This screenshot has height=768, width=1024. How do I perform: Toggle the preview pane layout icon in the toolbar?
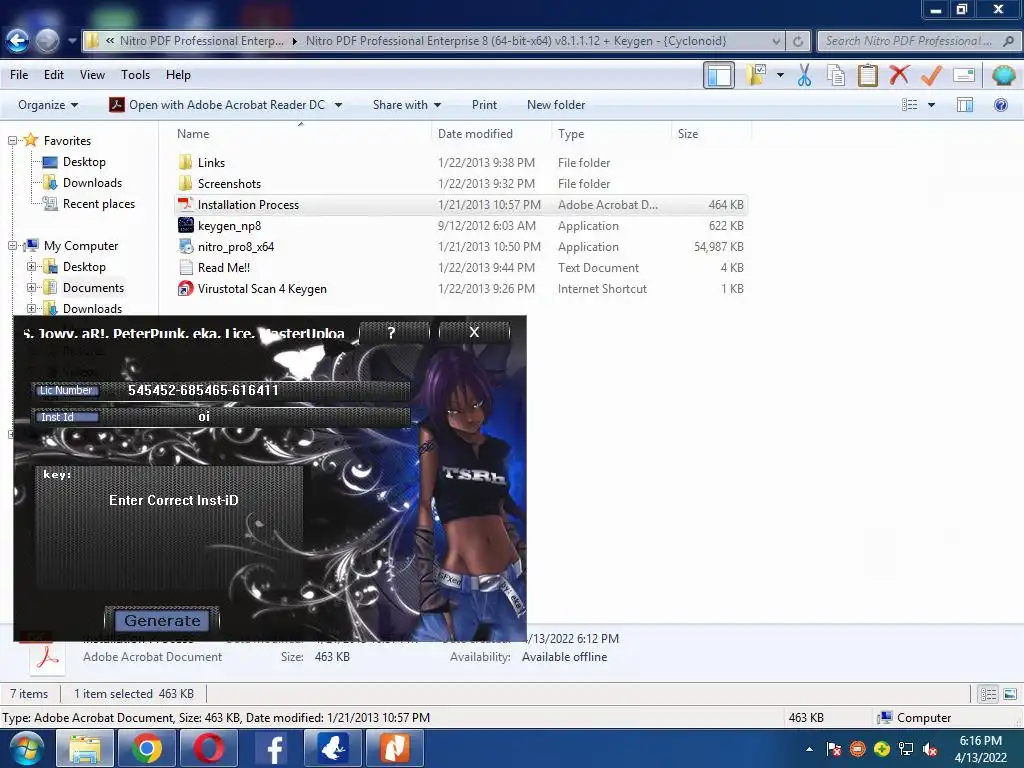[719, 75]
